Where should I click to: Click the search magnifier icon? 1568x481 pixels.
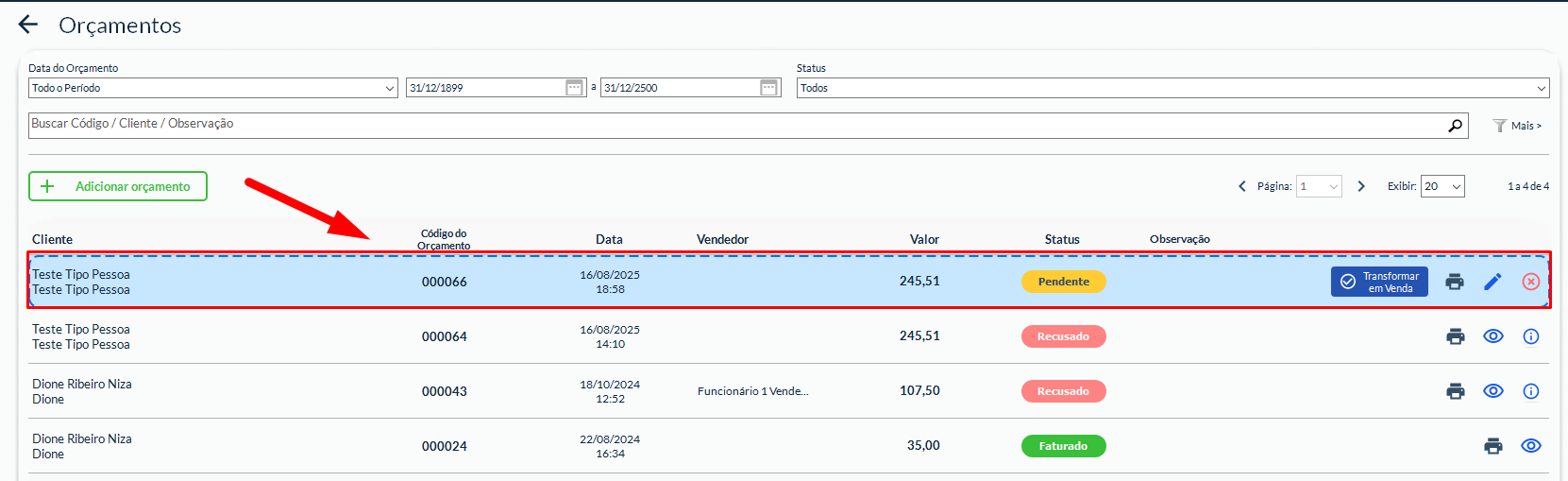(x=1455, y=126)
